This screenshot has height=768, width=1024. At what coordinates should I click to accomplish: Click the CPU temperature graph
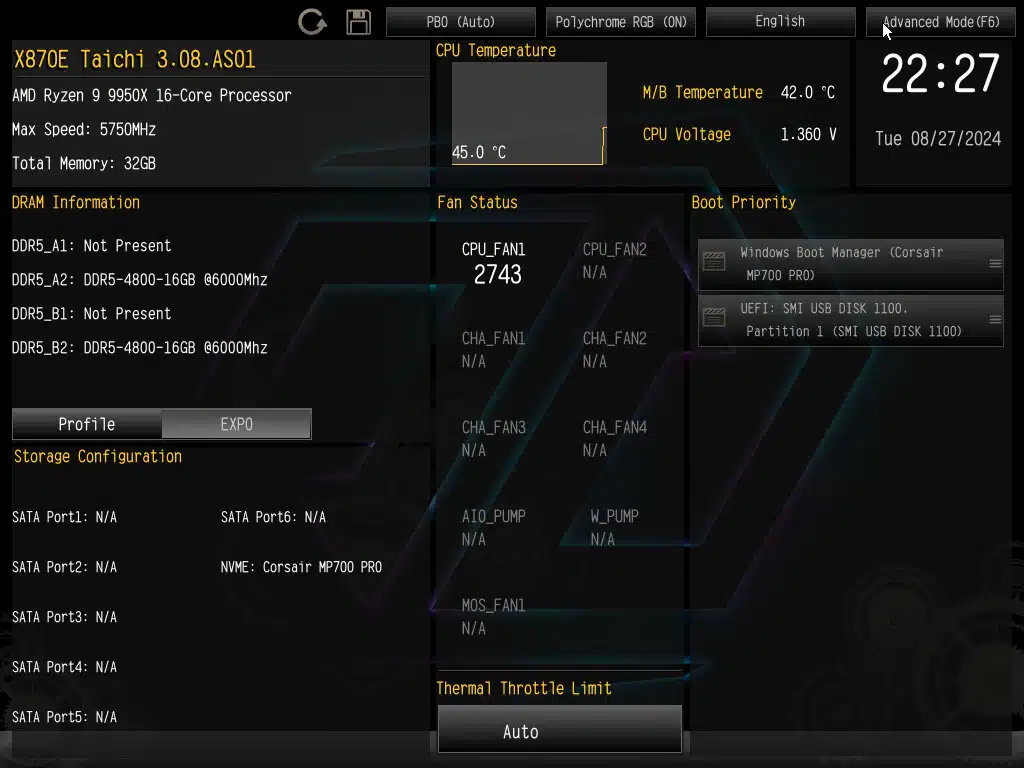pos(529,112)
